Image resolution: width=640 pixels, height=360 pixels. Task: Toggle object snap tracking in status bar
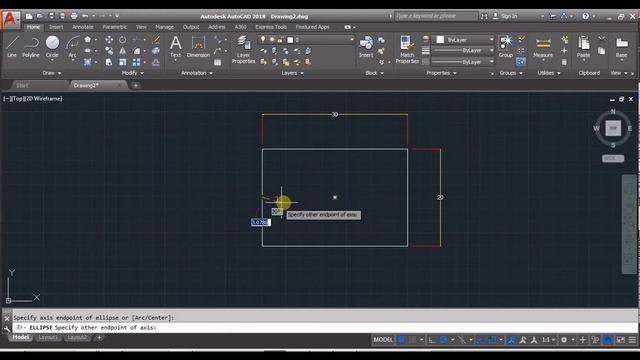[x=480, y=340]
